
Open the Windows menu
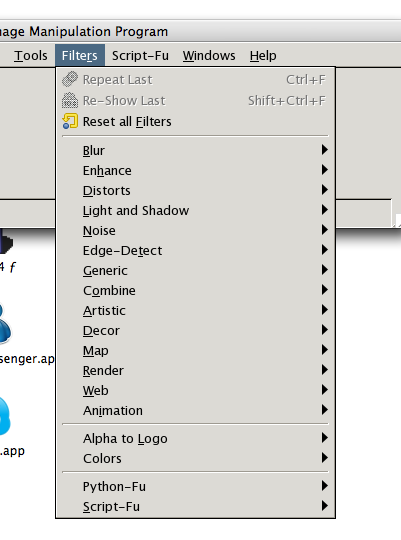[x=209, y=55]
